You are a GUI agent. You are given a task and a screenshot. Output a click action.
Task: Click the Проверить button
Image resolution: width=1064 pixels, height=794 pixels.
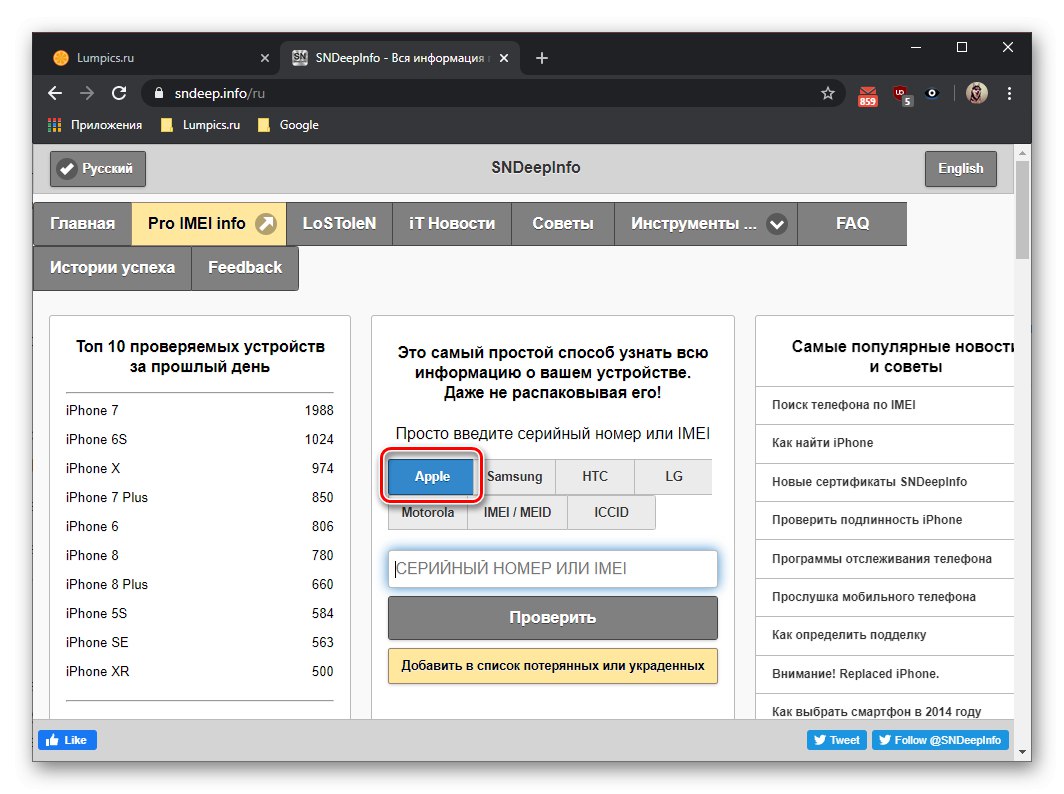[x=552, y=618]
